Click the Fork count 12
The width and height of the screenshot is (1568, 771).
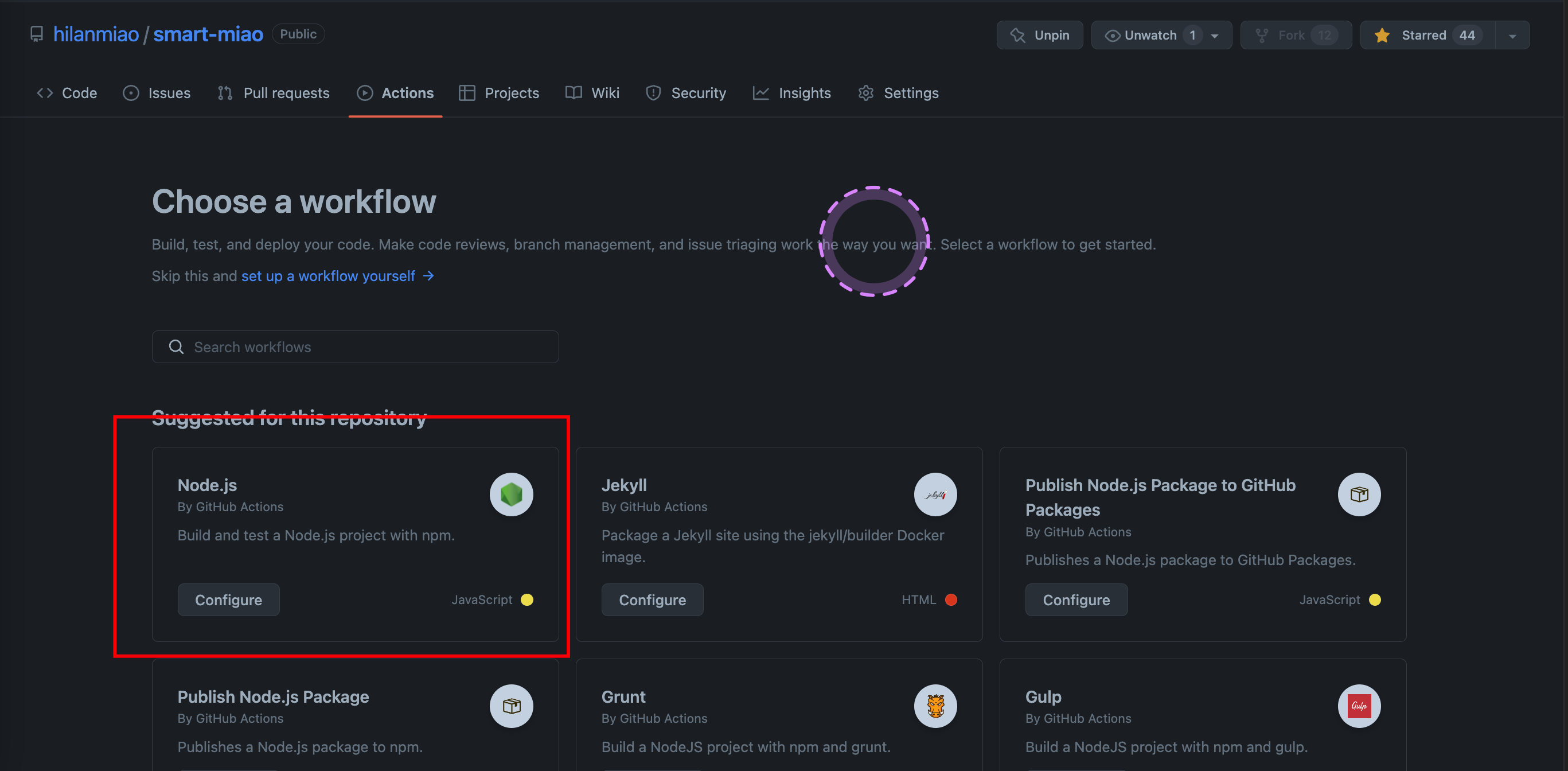(1324, 36)
